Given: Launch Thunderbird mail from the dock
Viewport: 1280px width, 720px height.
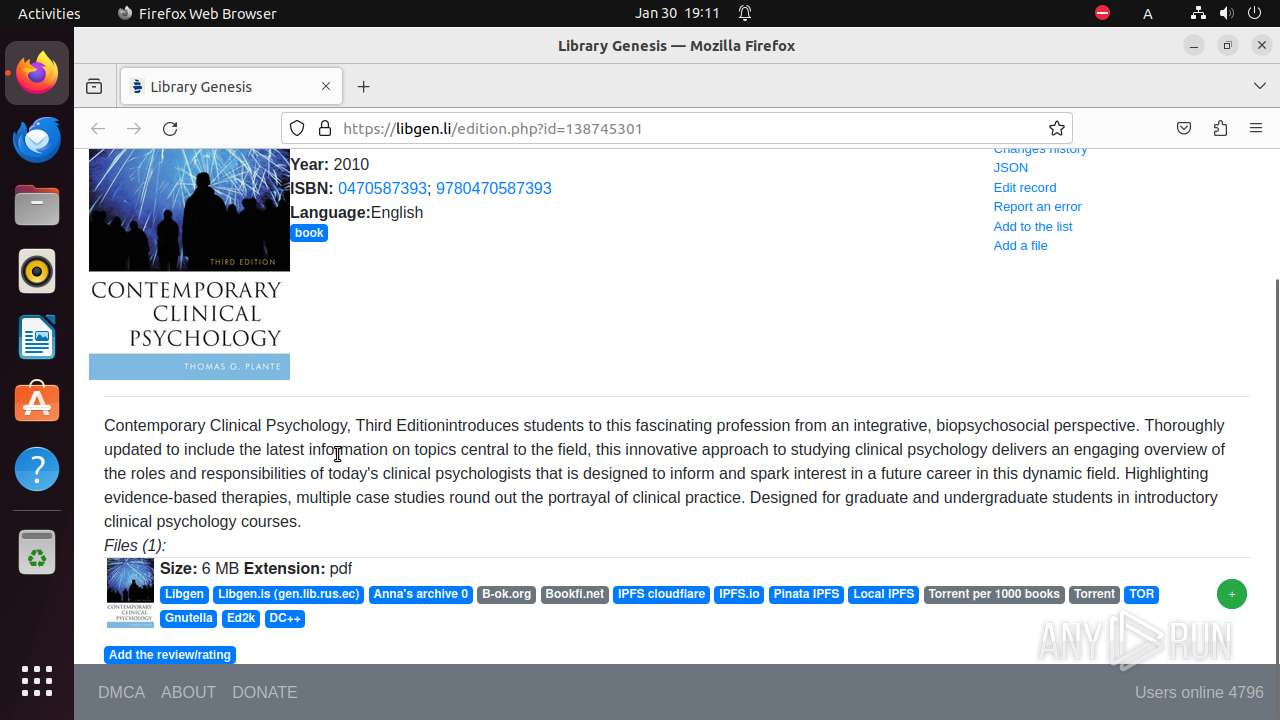Looking at the screenshot, I should pos(37,139).
